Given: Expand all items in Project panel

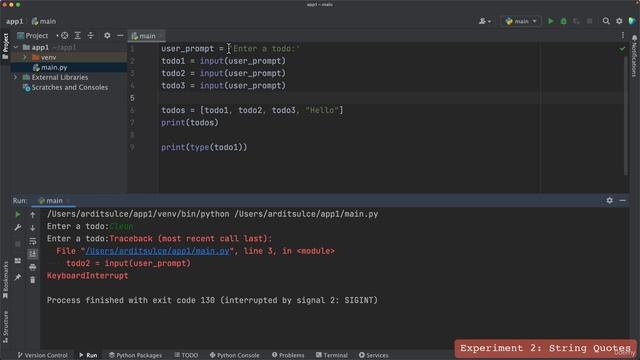Looking at the screenshot, I should point(78,36).
